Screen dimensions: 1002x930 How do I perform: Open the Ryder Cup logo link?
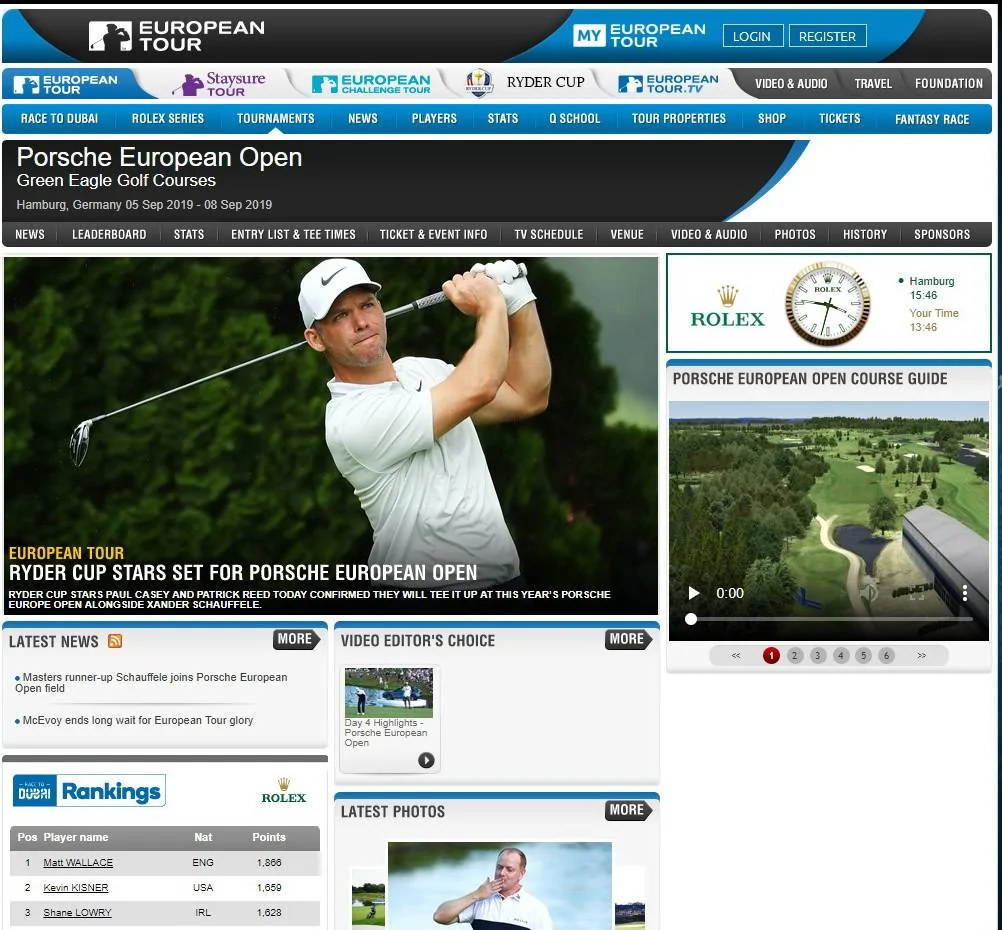525,82
